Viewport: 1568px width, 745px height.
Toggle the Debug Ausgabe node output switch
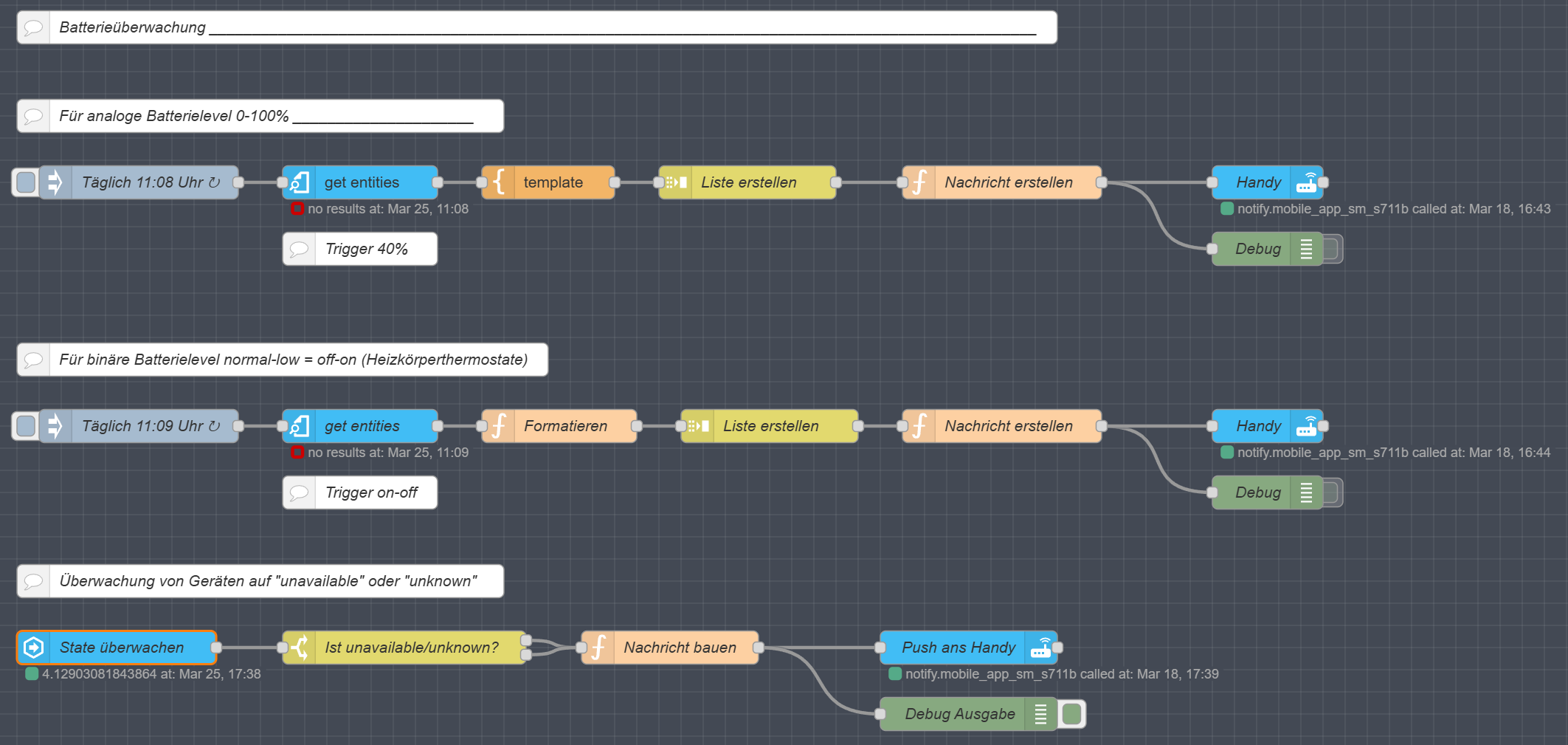coord(1071,714)
